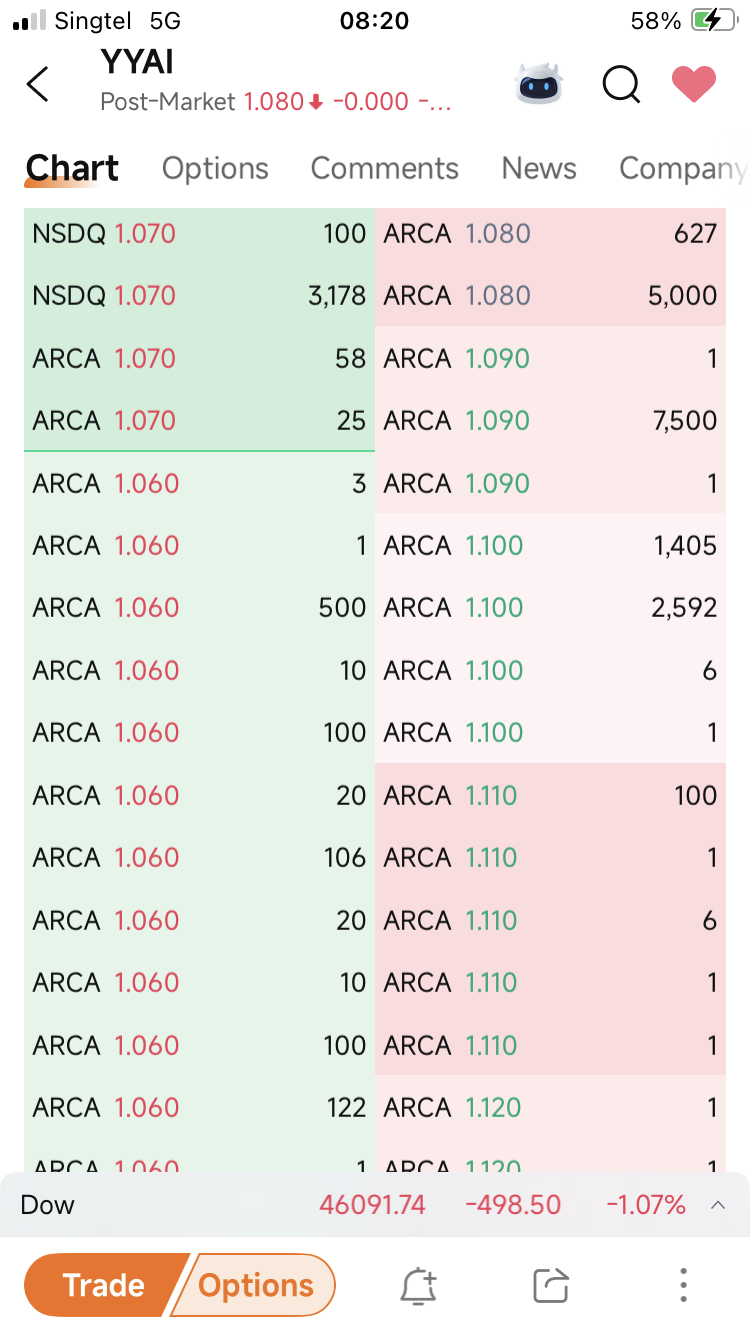Tap the orange Trade button
This screenshot has width=750, height=1334.
pyautogui.click(x=104, y=1285)
